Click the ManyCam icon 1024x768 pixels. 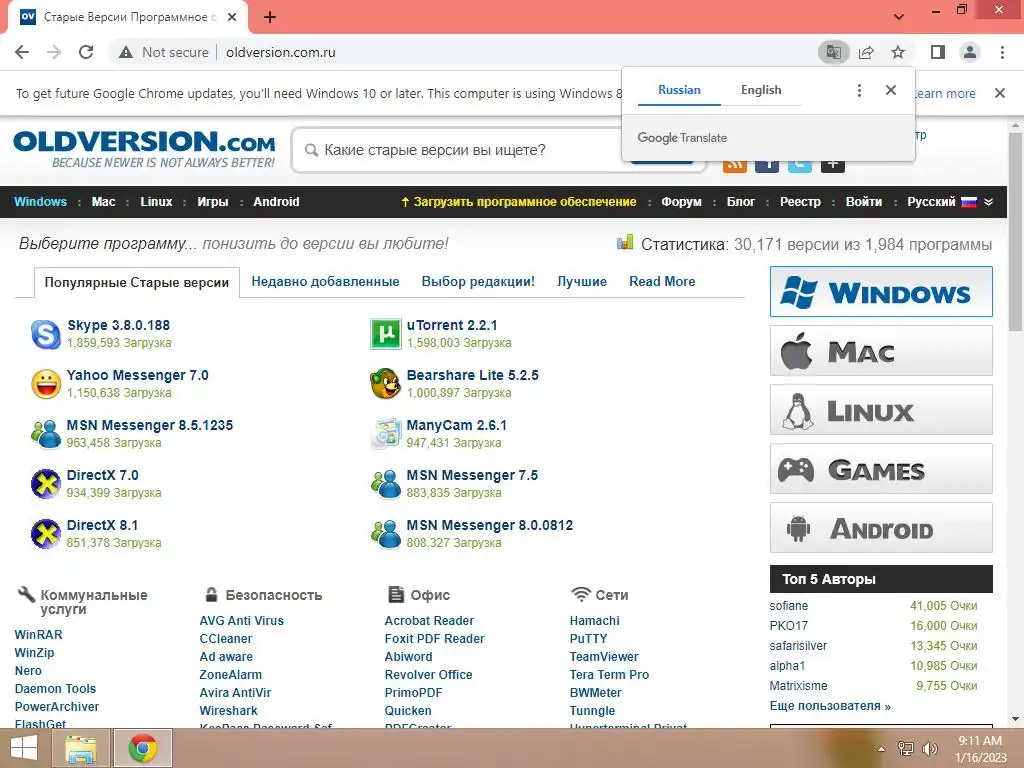[x=385, y=434]
